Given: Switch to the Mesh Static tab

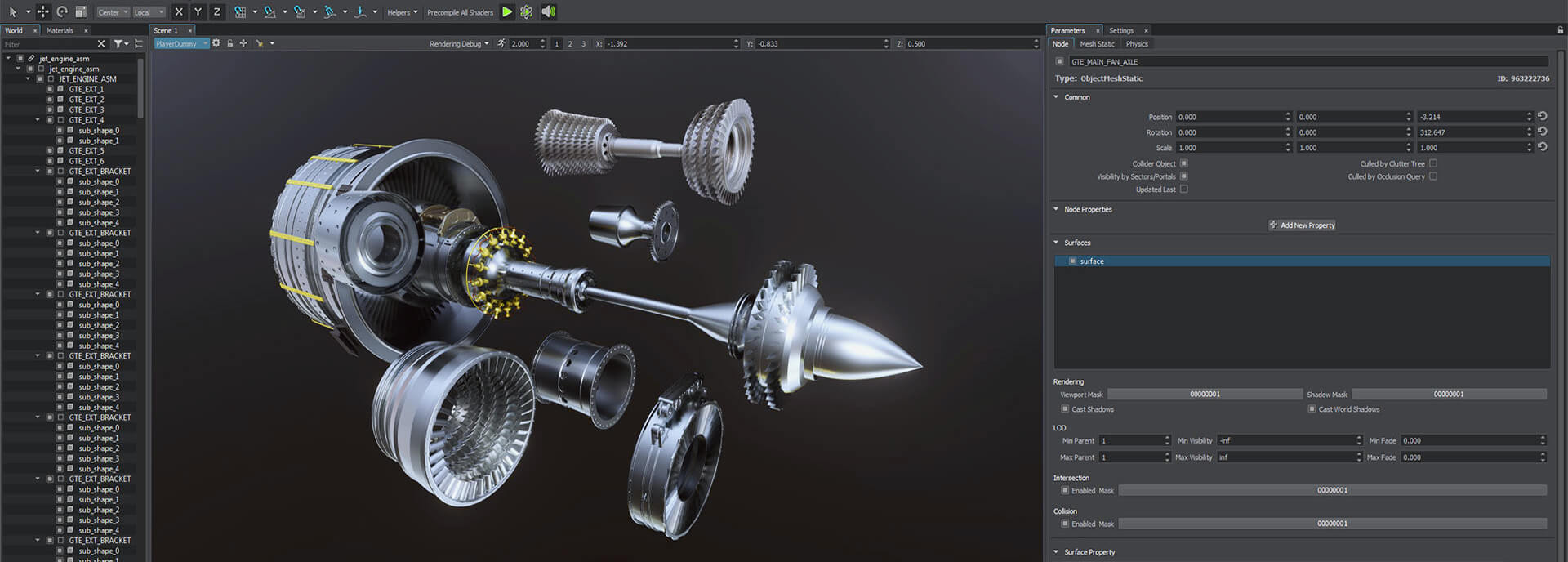Looking at the screenshot, I should tap(1097, 44).
